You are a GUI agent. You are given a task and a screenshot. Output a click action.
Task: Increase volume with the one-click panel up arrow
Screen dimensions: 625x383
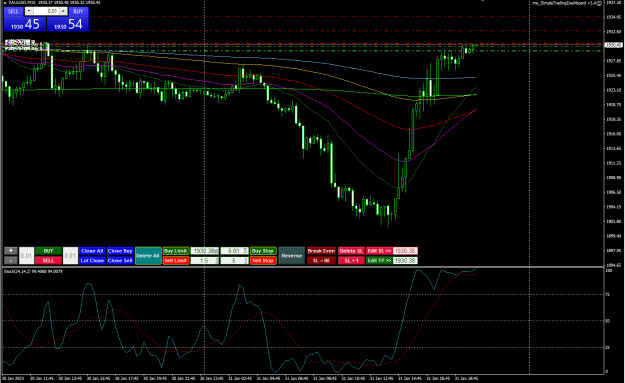tap(63, 11)
